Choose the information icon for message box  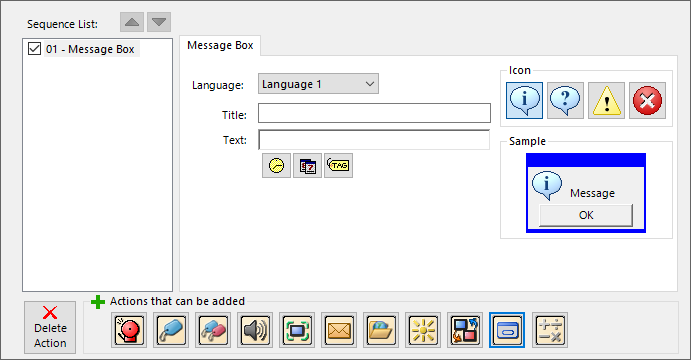tap(524, 100)
